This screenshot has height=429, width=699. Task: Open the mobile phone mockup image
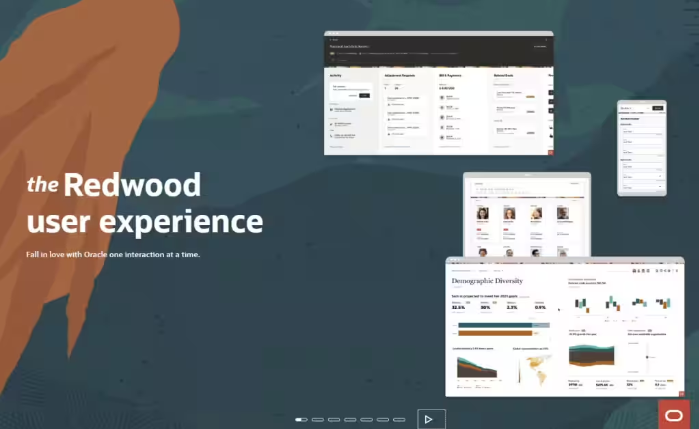641,146
